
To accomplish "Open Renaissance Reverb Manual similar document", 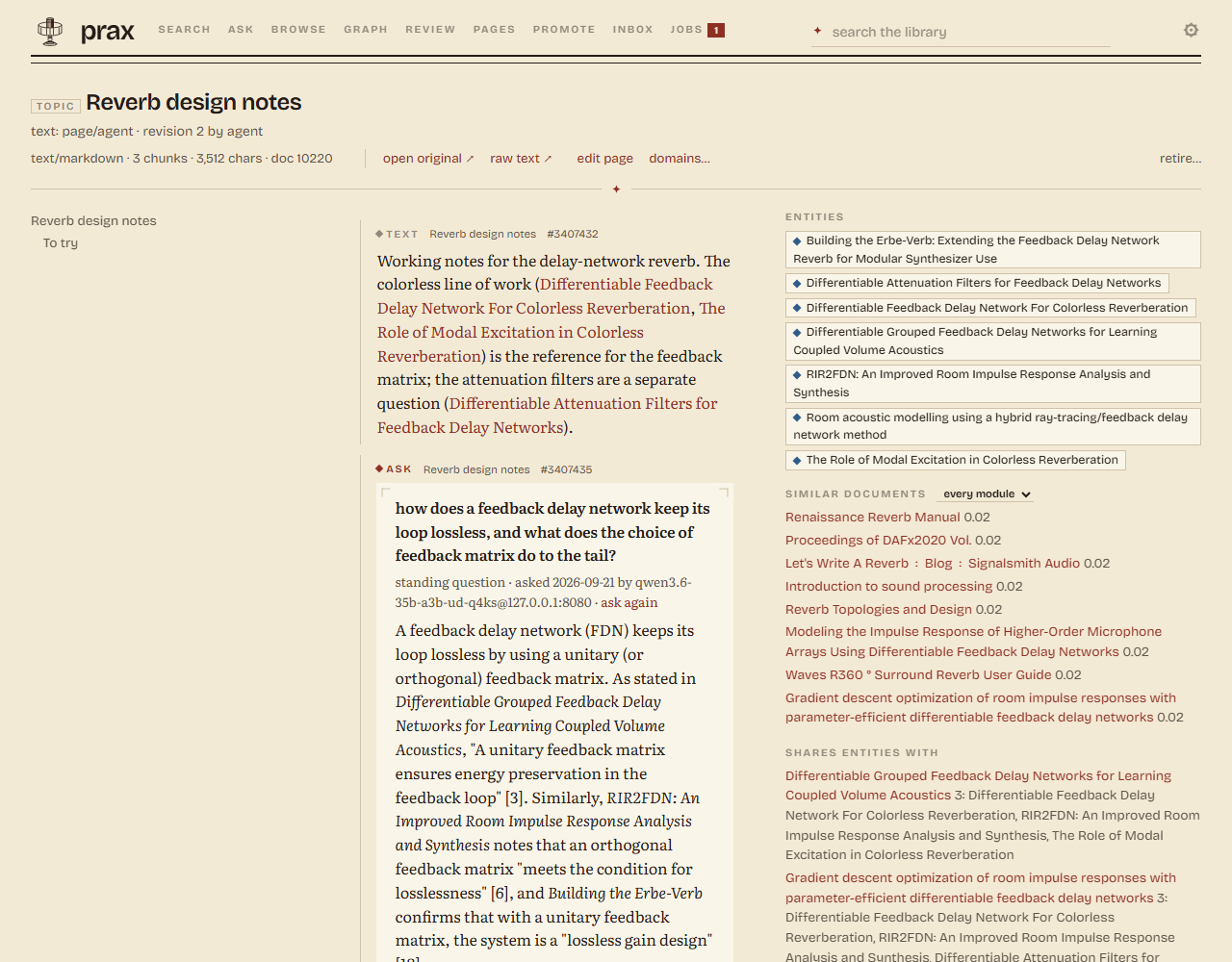I will pos(873,518).
